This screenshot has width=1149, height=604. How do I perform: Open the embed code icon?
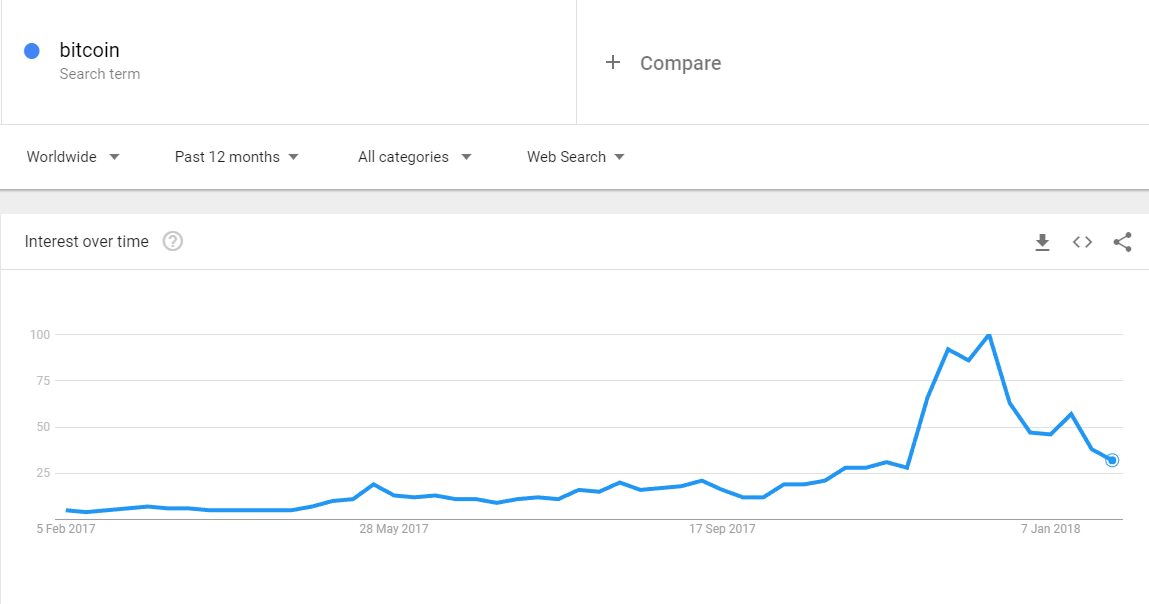click(x=1082, y=242)
